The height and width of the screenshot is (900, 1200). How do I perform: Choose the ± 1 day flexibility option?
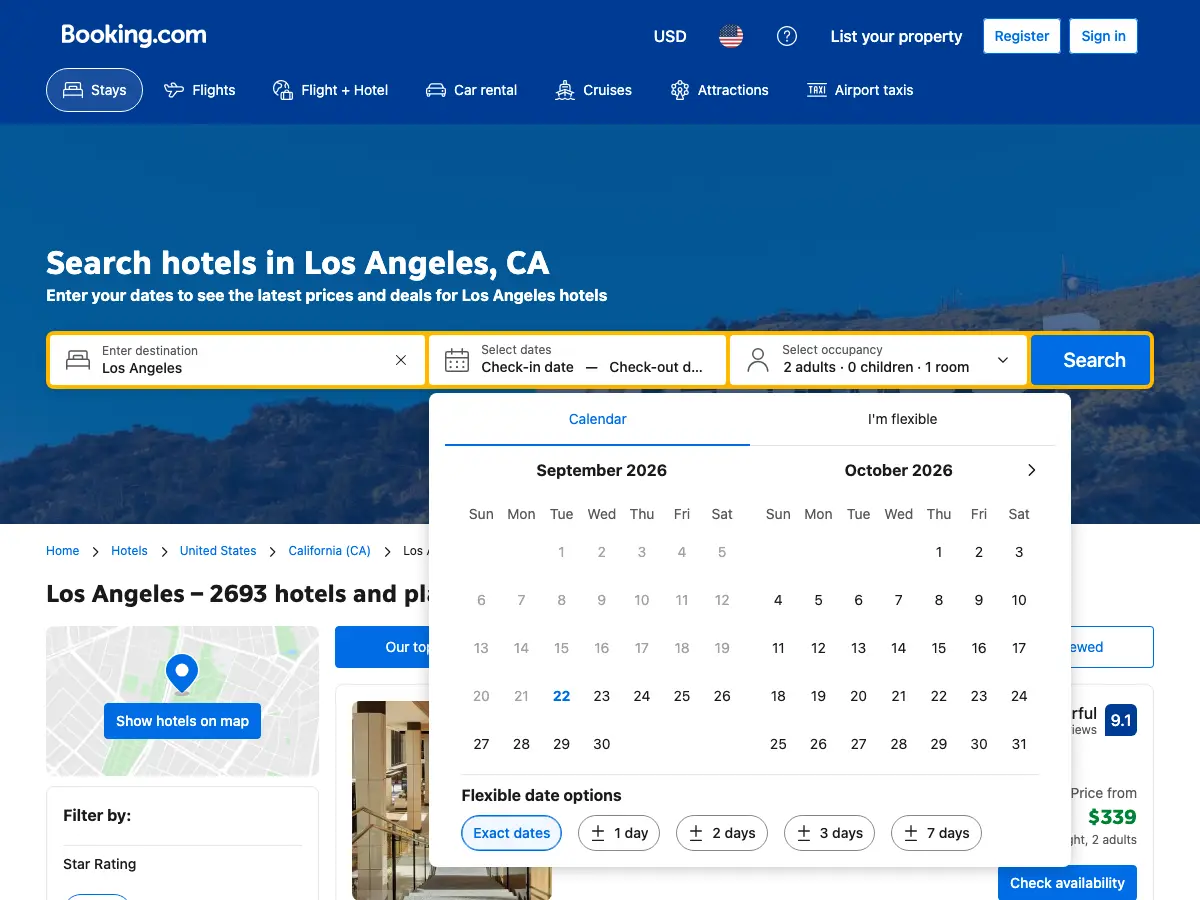coord(619,833)
